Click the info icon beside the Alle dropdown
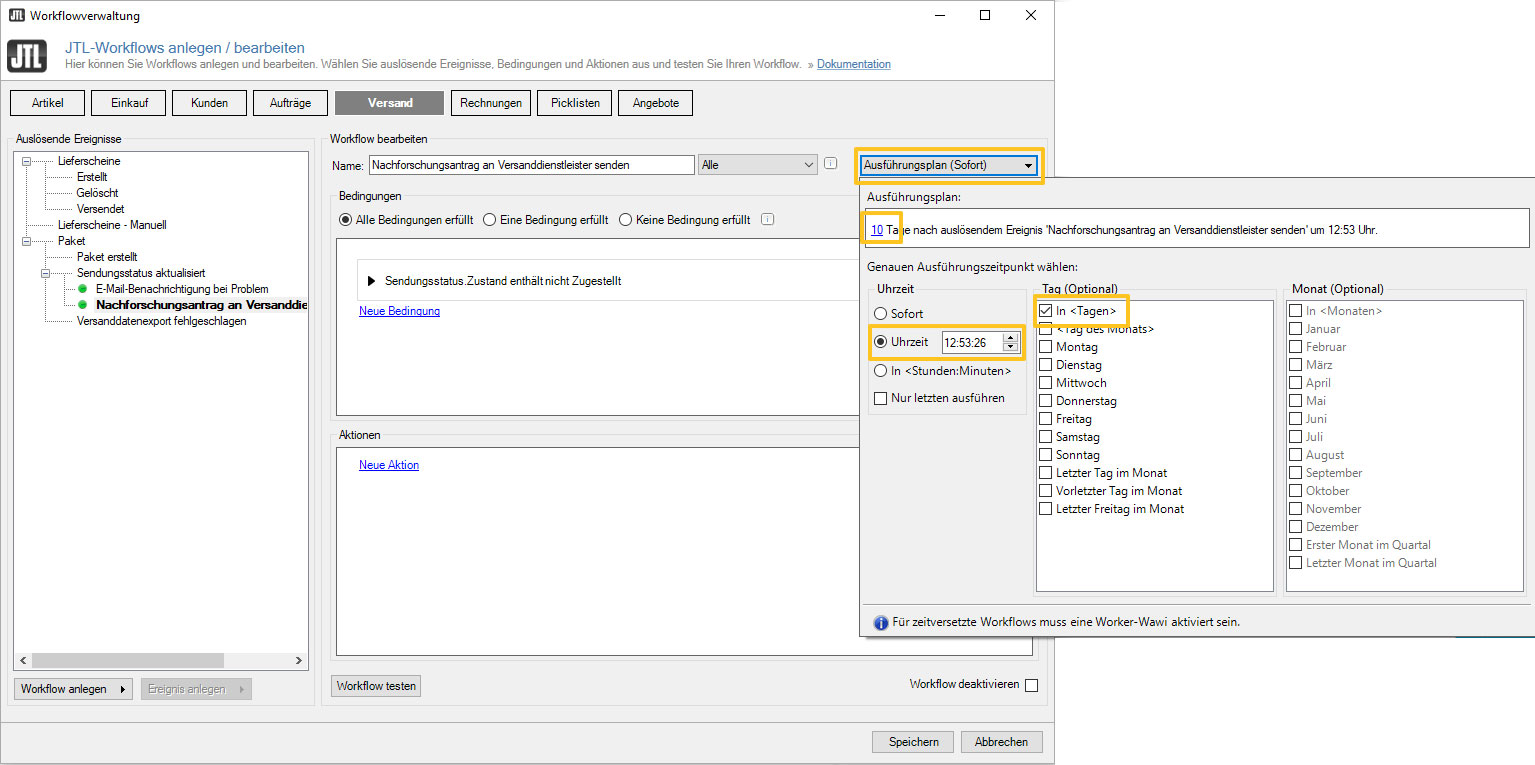The height and width of the screenshot is (765, 1535). point(830,164)
